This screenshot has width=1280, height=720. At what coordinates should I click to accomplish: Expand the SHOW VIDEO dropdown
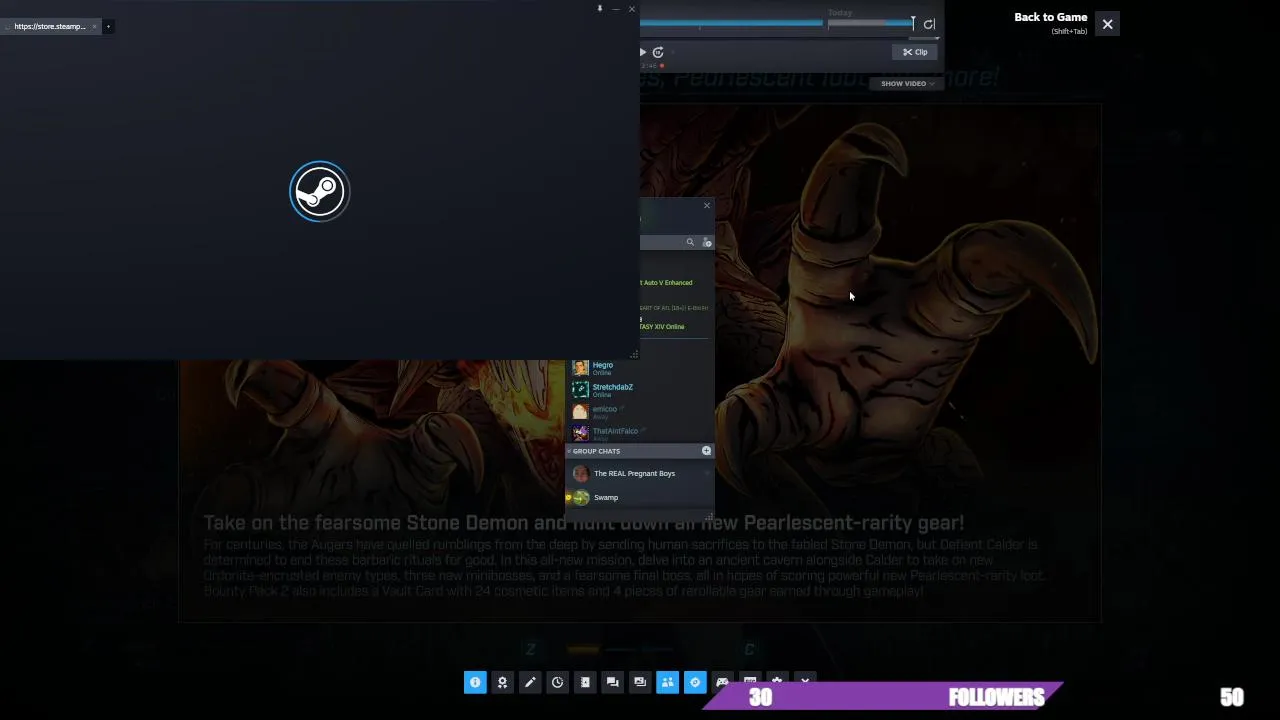pyautogui.click(x=908, y=84)
